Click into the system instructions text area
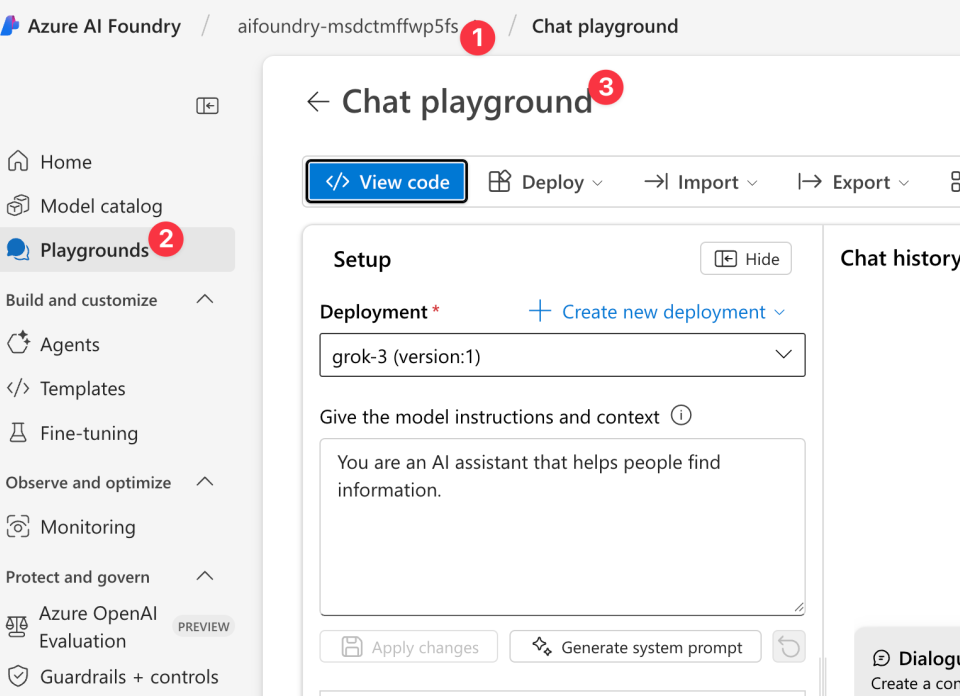 pos(562,527)
